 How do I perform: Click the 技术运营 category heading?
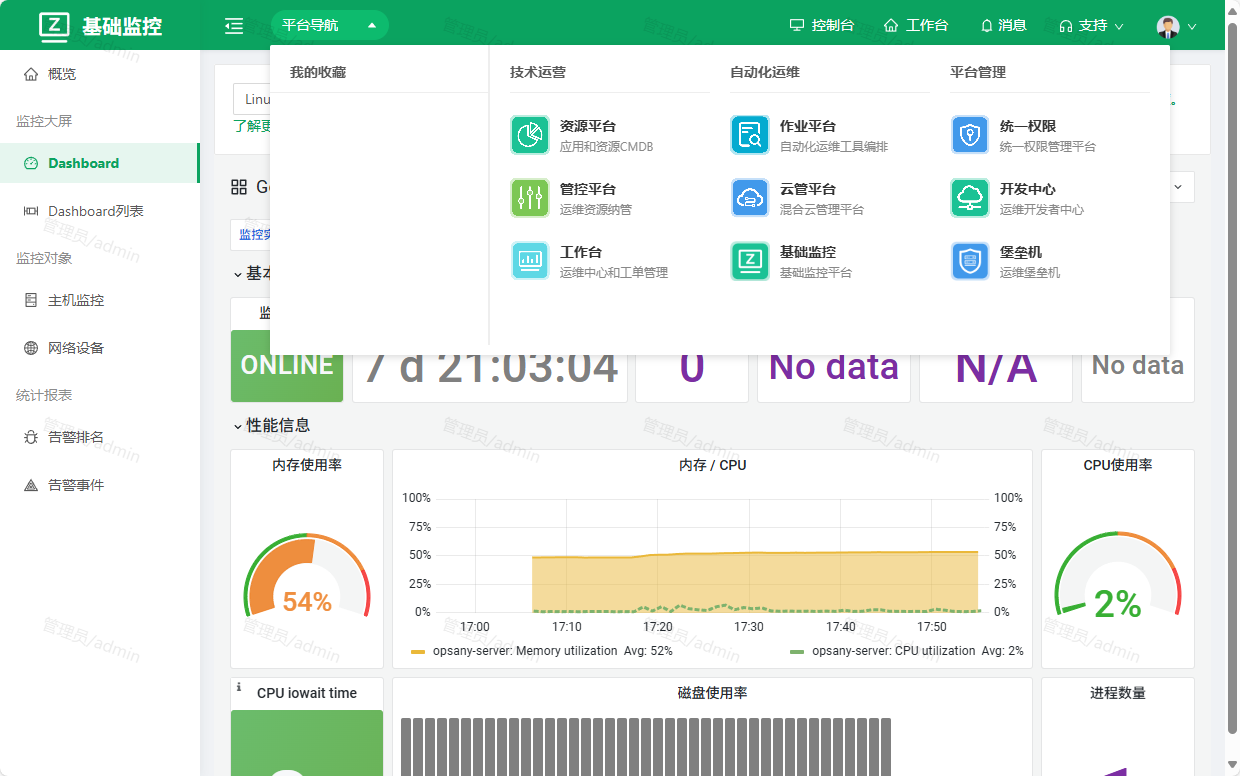538,72
